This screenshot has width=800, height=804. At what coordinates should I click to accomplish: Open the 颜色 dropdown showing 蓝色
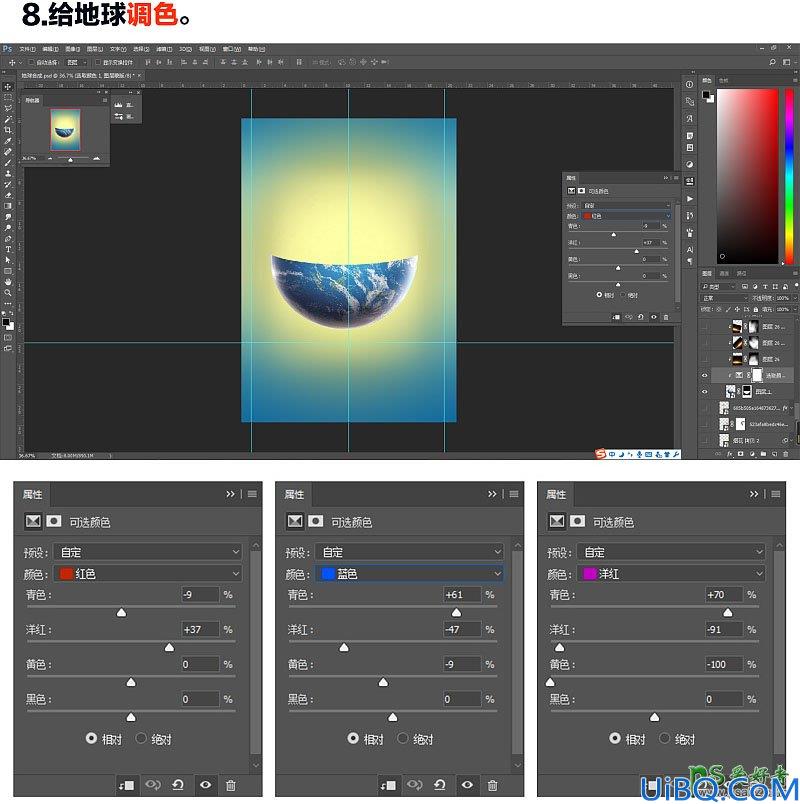click(x=409, y=573)
